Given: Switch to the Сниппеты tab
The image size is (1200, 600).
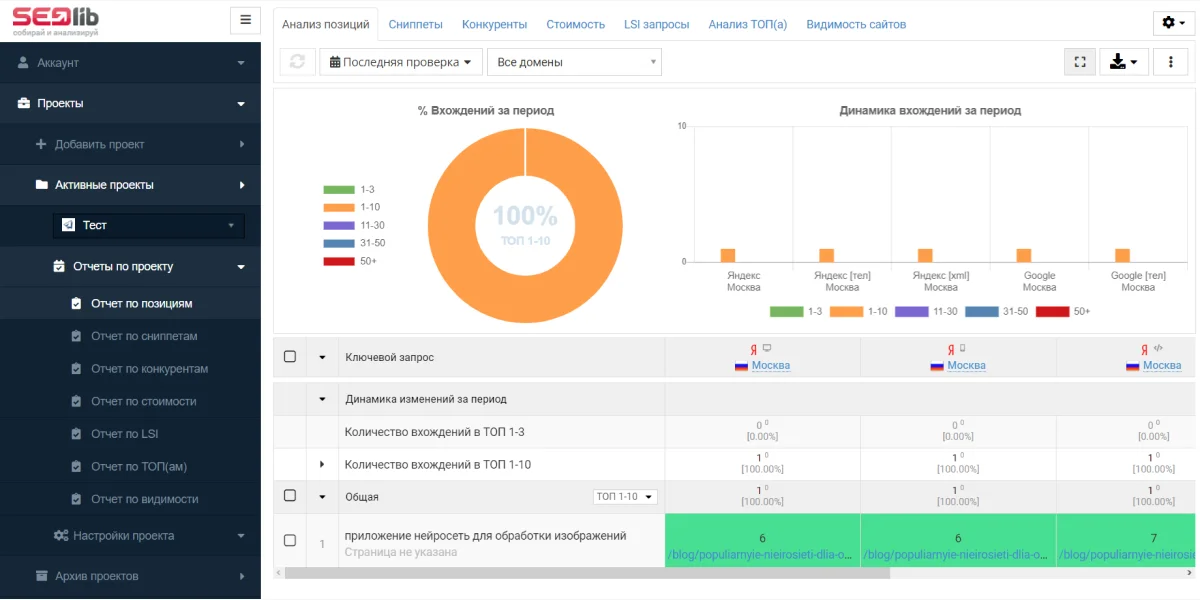Looking at the screenshot, I should coord(416,24).
